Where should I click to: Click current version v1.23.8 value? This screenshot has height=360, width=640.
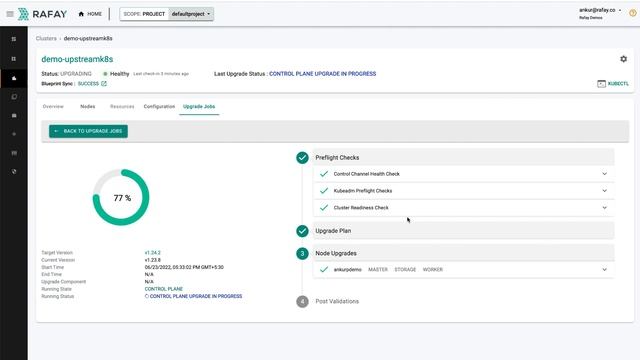(x=153, y=260)
